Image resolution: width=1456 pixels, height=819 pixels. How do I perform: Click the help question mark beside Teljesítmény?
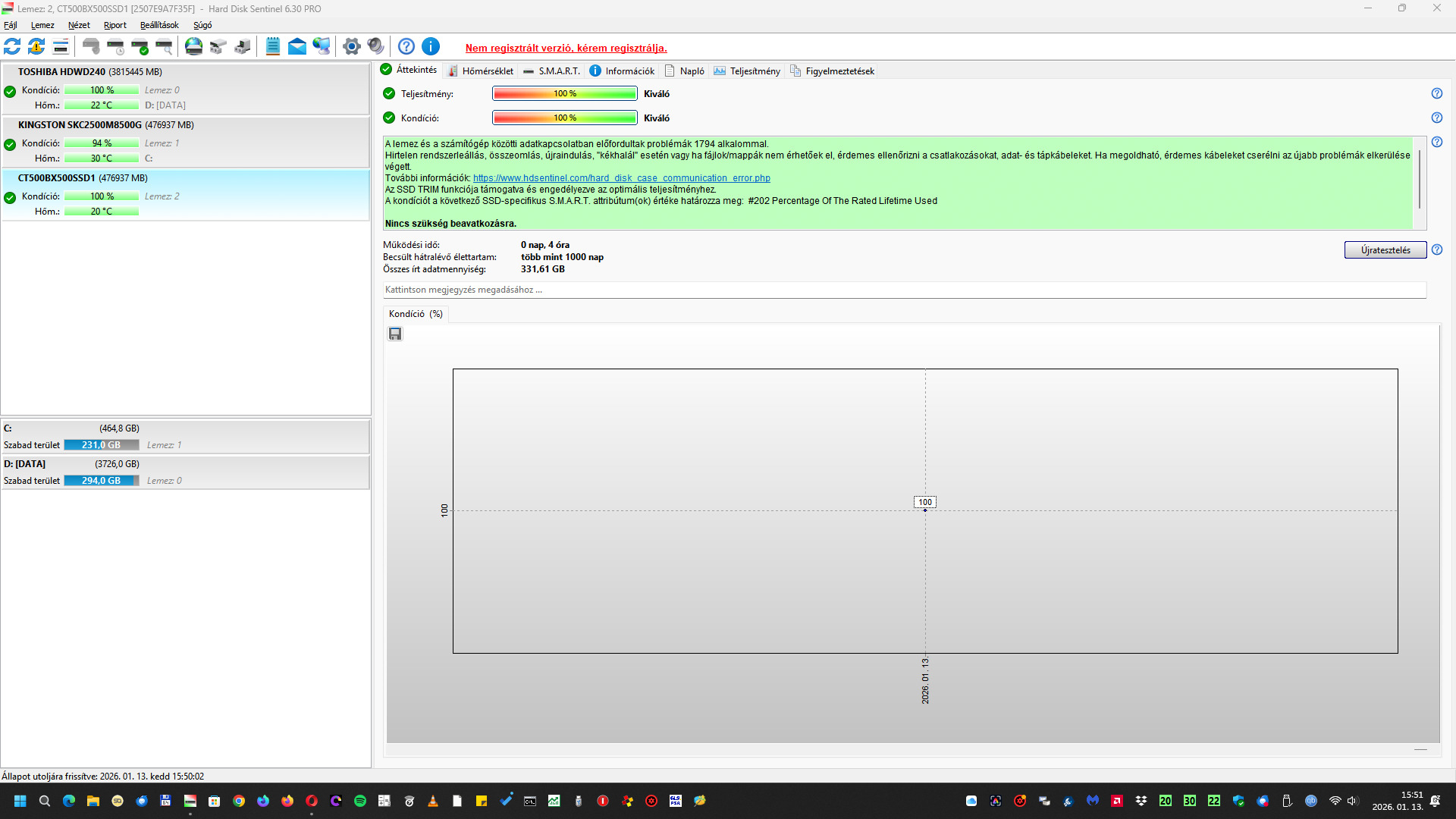click(x=1436, y=93)
